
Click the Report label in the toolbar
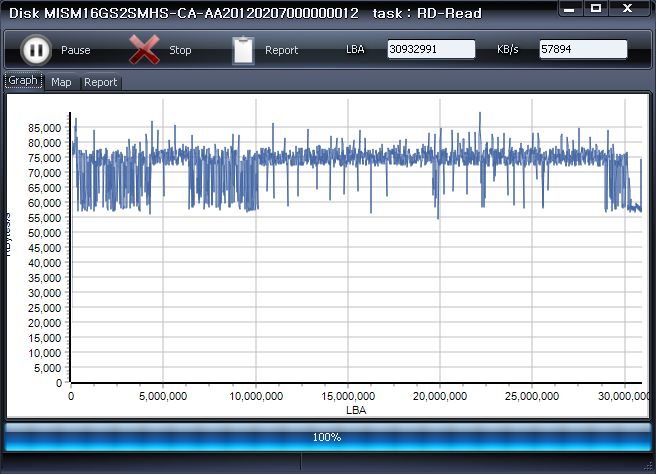(x=281, y=50)
